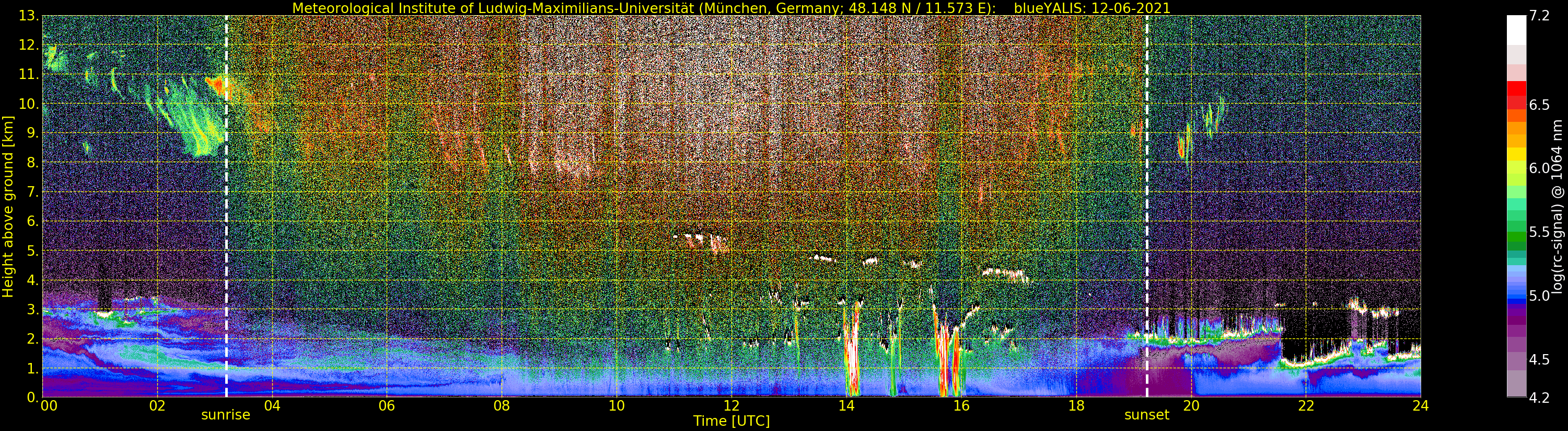
Task: Click the "4.2" colorbar minimum value
Action: click(x=1539, y=398)
